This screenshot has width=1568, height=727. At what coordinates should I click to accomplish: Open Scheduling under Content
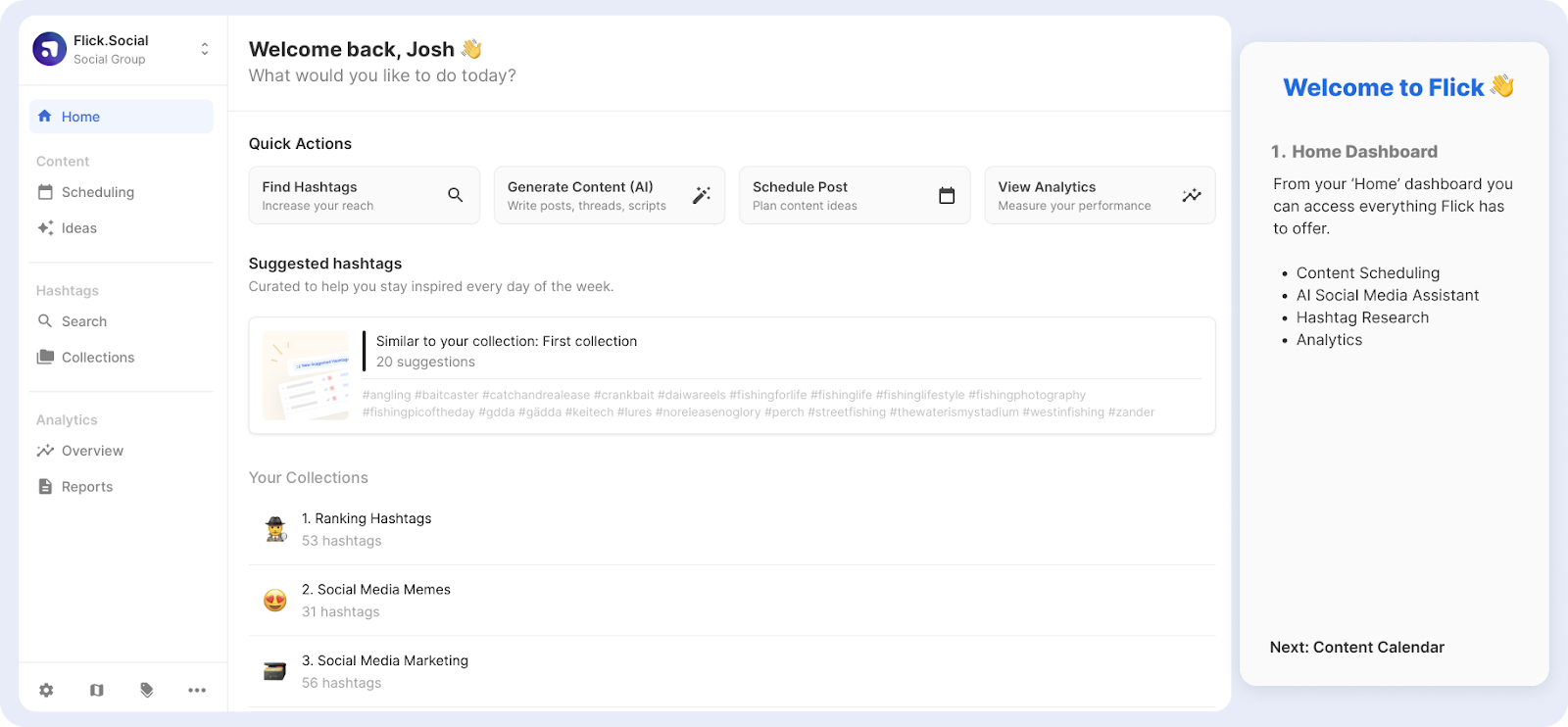tap(97, 192)
